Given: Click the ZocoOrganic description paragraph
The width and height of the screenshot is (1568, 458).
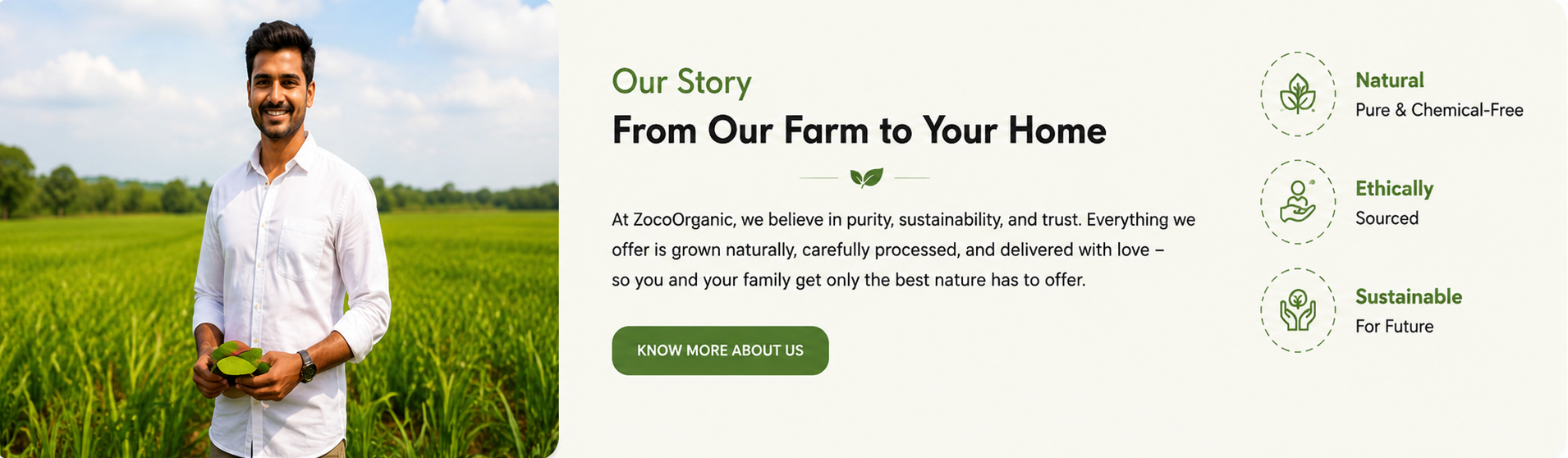Looking at the screenshot, I should click(x=903, y=250).
